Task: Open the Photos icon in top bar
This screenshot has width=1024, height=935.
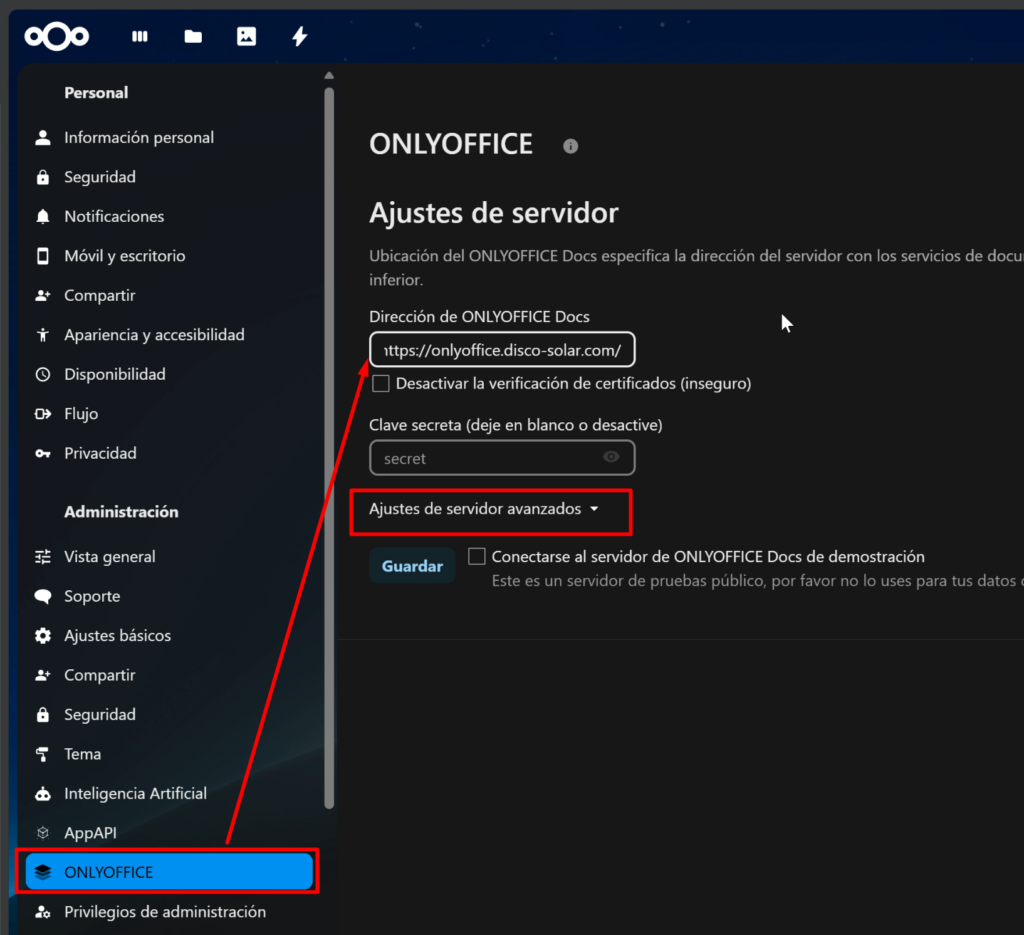Action: [x=246, y=37]
